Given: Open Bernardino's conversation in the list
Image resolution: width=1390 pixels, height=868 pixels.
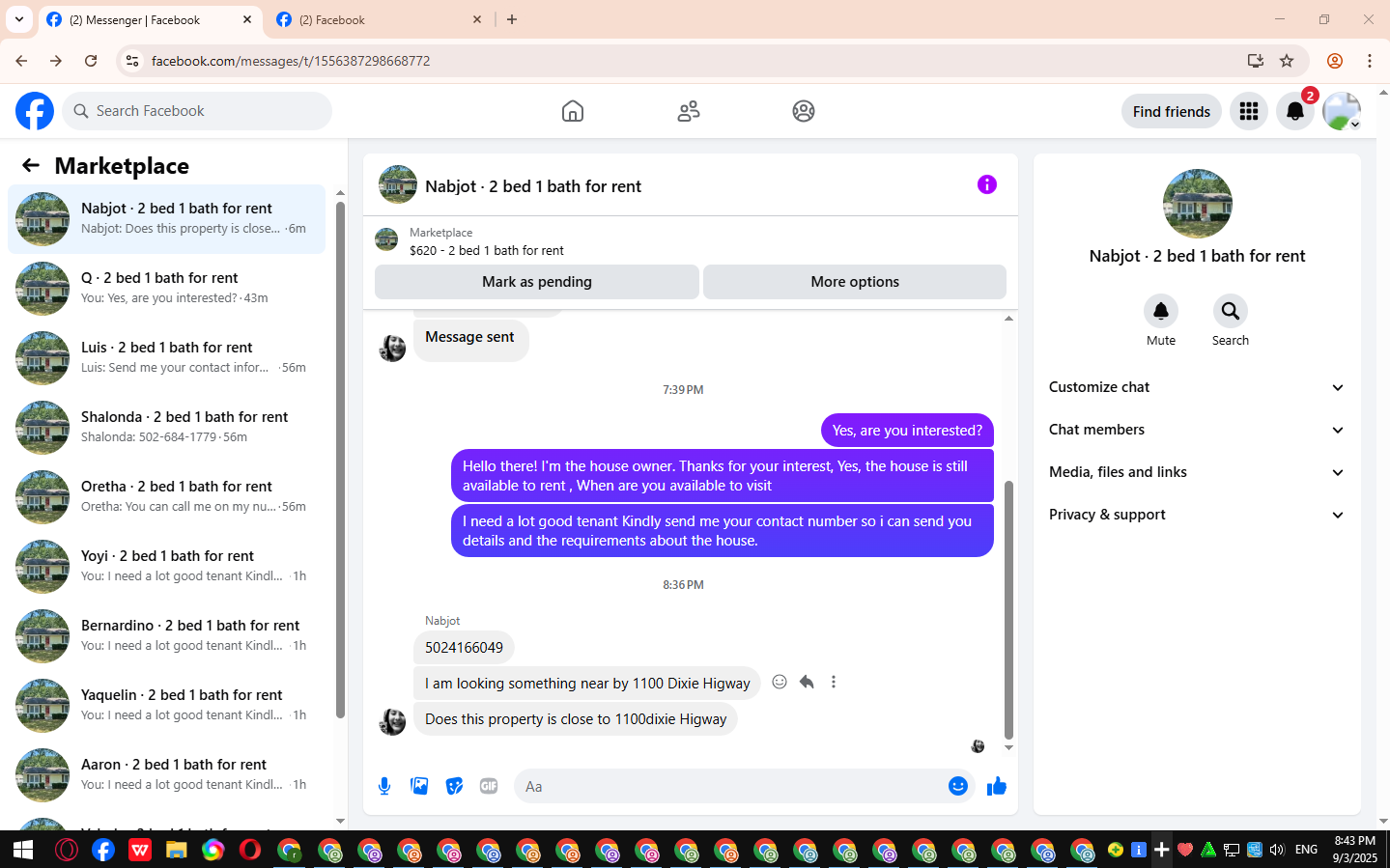Looking at the screenshot, I should 166,636.
